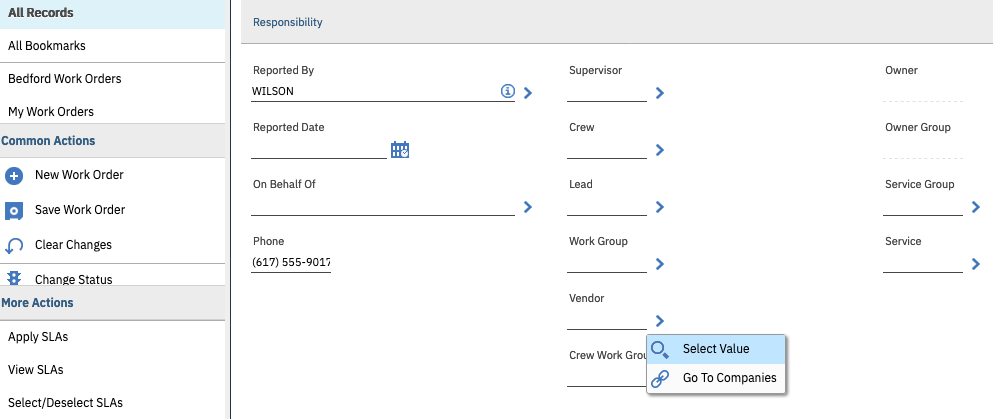
Task: Click the Go To Companies link icon
Action: coord(660,379)
